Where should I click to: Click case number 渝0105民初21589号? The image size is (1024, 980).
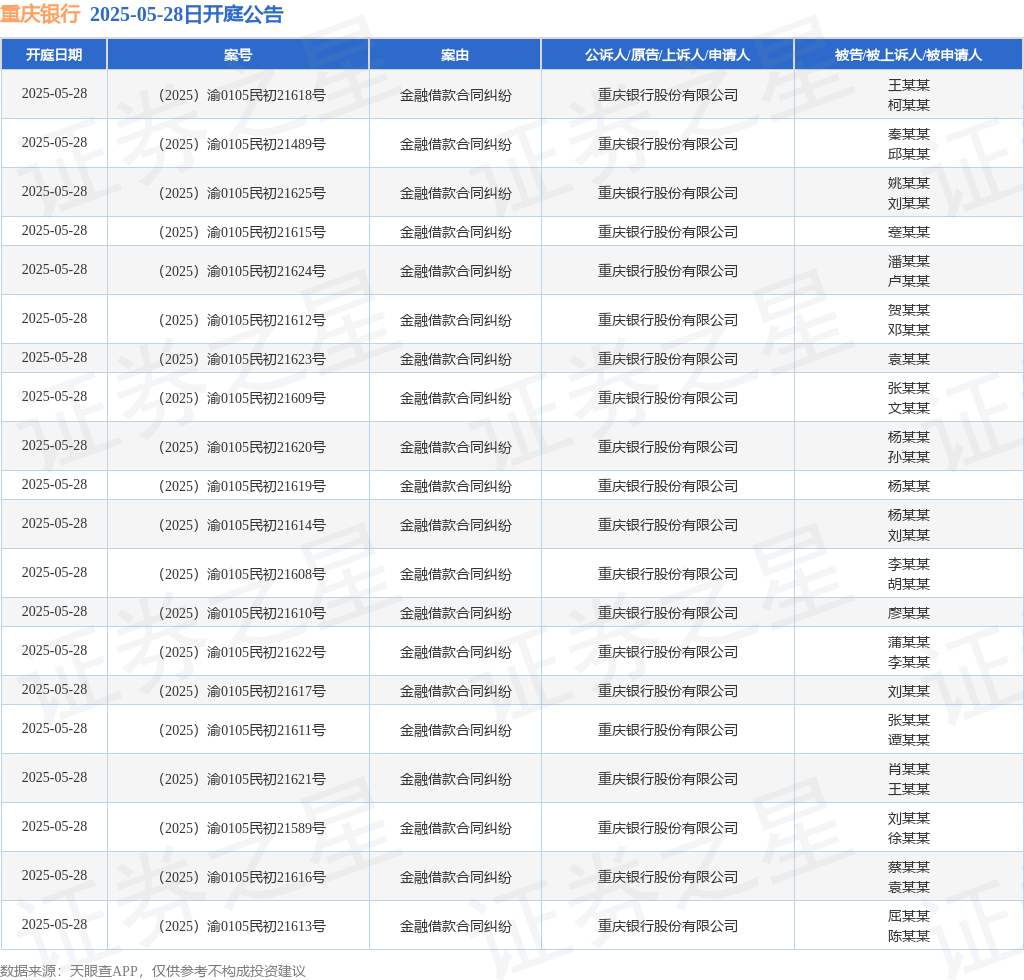pyautogui.click(x=242, y=829)
